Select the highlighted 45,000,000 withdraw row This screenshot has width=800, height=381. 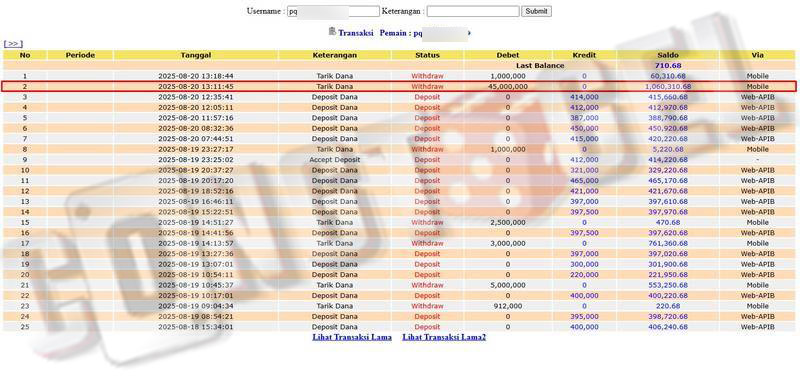(x=399, y=87)
